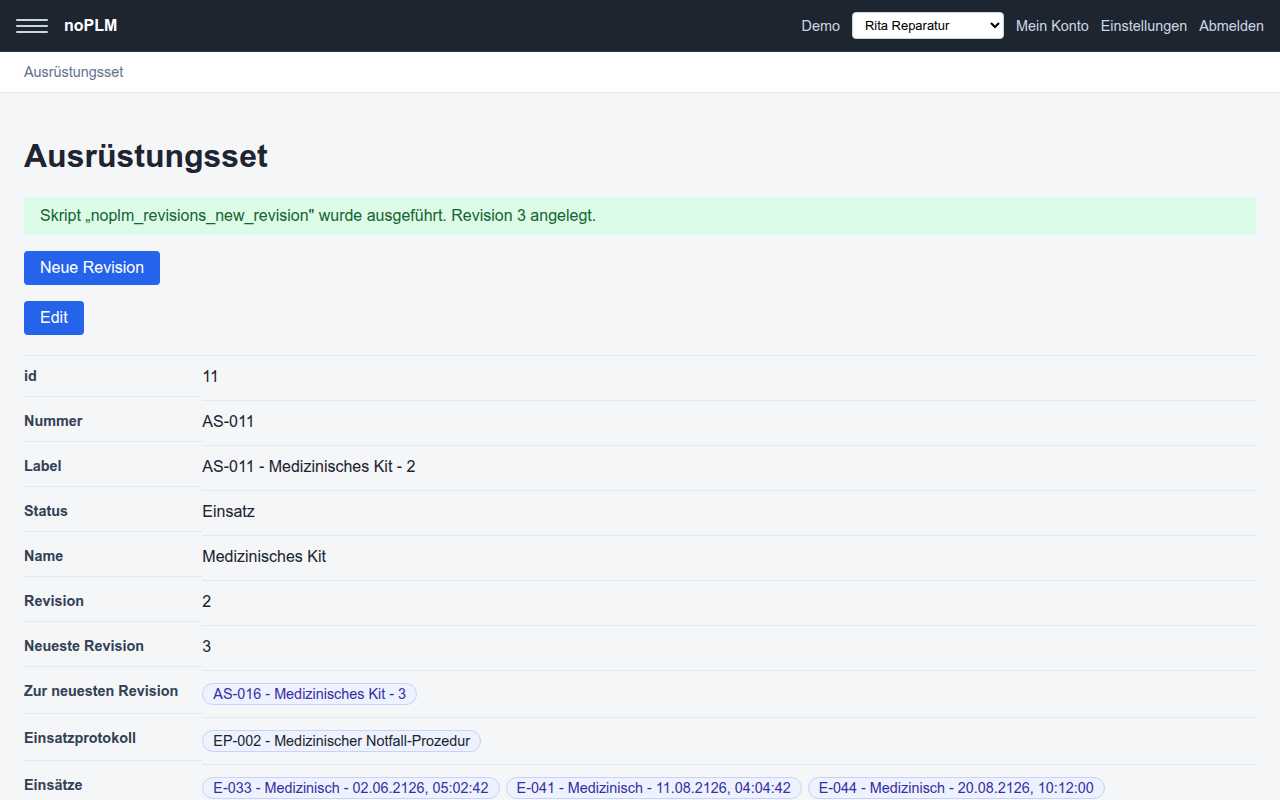Click the Nummer value AS-011
The width and height of the screenshot is (1280, 800).
[x=228, y=422]
